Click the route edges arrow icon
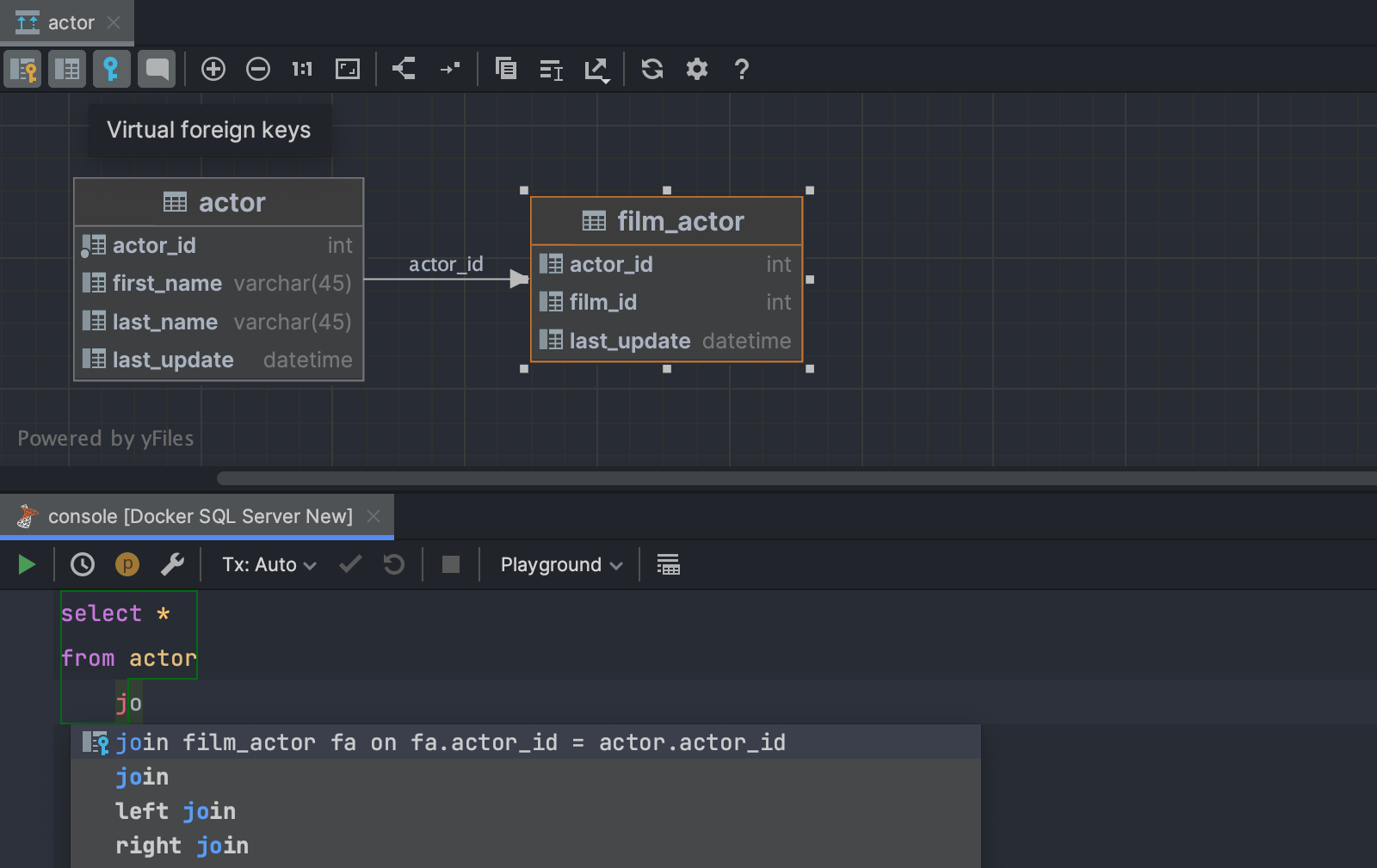The width and height of the screenshot is (1377, 868). point(450,69)
